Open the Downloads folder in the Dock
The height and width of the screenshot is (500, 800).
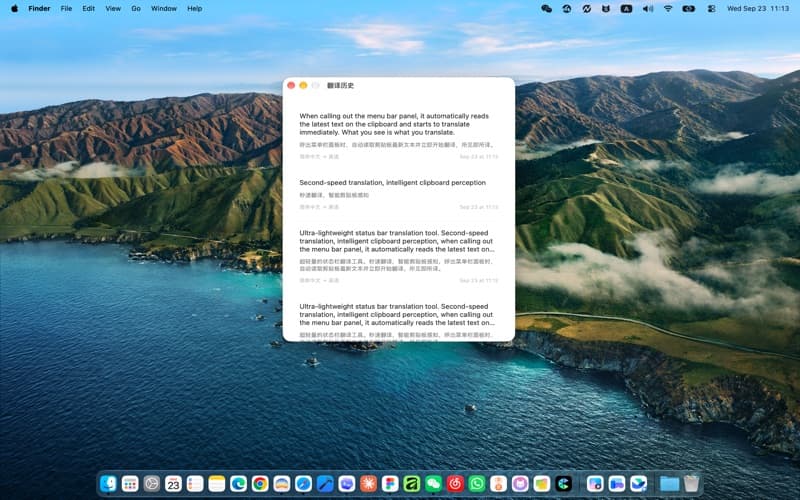pos(669,483)
